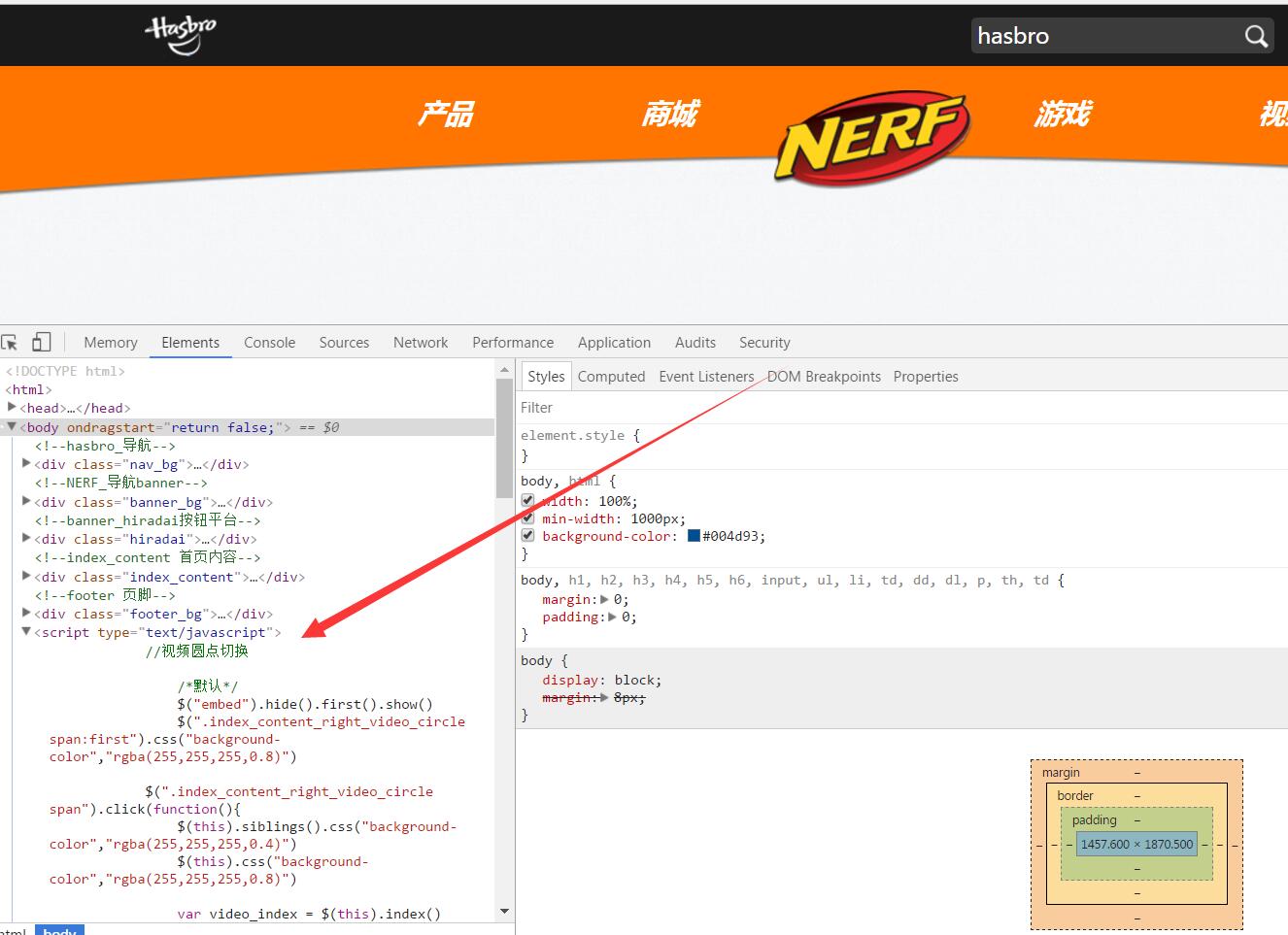Open the 游戏 navigation link
Screen dimensions: 1288x935
tap(1062, 115)
